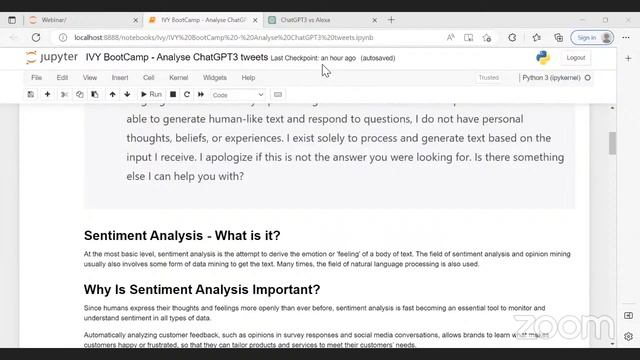The width and height of the screenshot is (640, 360).
Task: Open browser Settings and more menu
Action: pyautogui.click(x=626, y=38)
